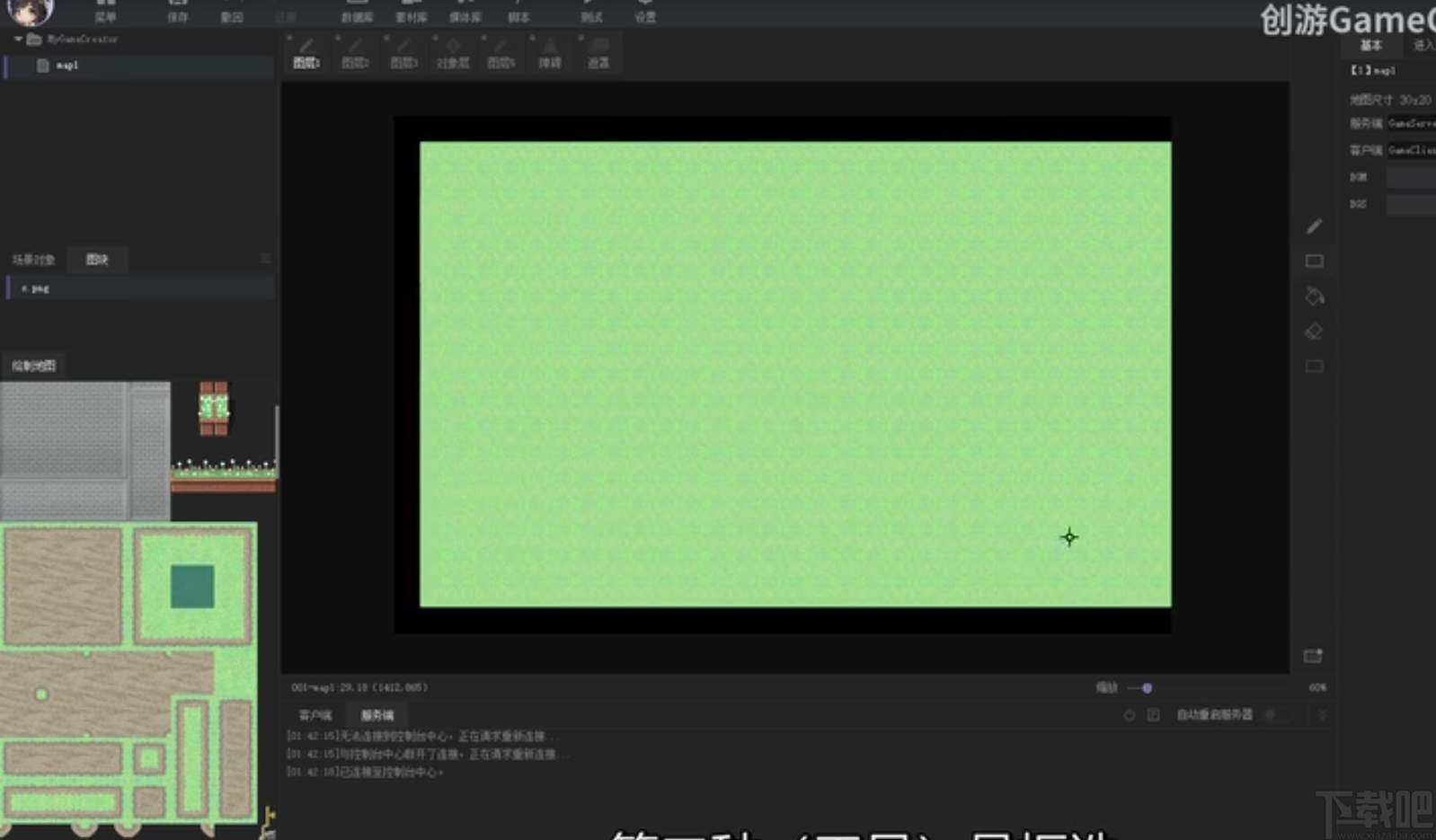Viewport: 1436px width, 840px height.
Task: Select the 障碍 obstacle layer tool
Action: click(550, 53)
